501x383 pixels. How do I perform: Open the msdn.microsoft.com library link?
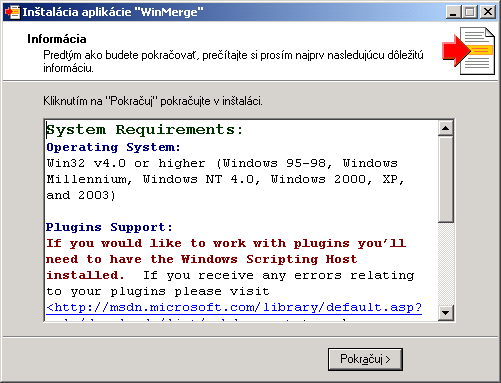(234, 307)
